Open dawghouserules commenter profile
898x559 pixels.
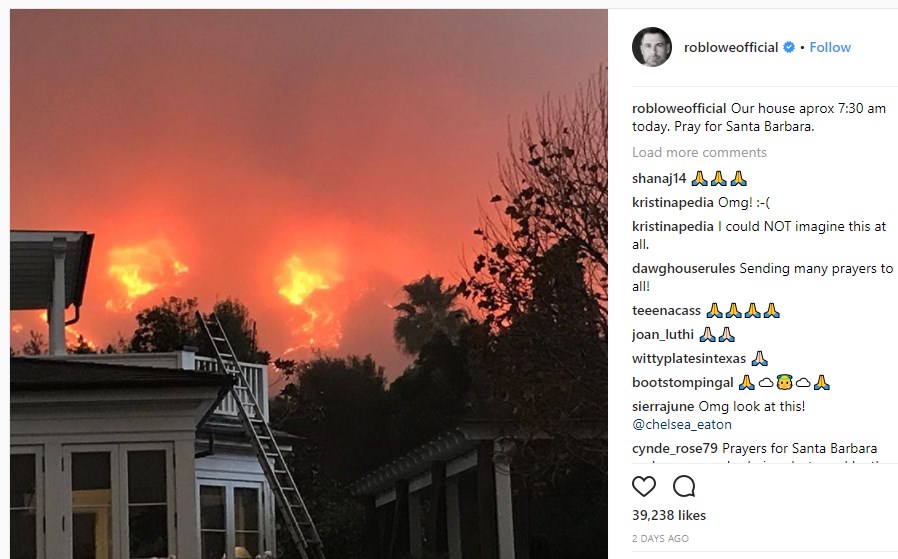pos(683,269)
